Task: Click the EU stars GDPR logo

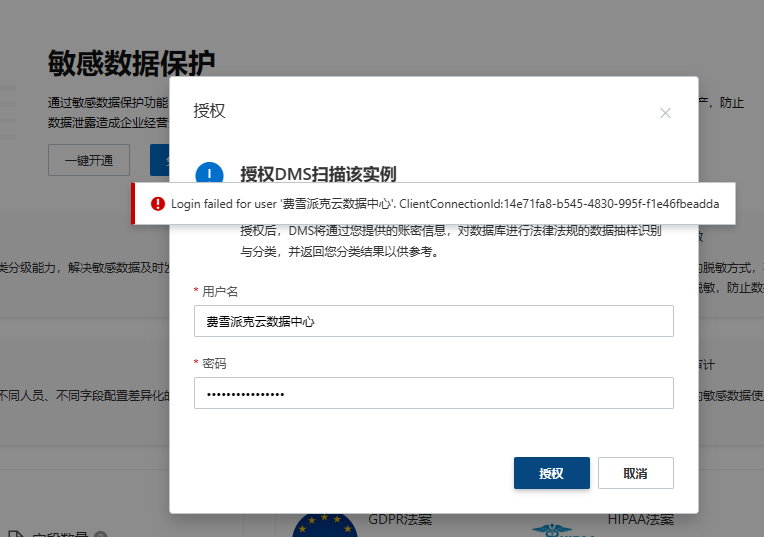Action: pos(325,526)
